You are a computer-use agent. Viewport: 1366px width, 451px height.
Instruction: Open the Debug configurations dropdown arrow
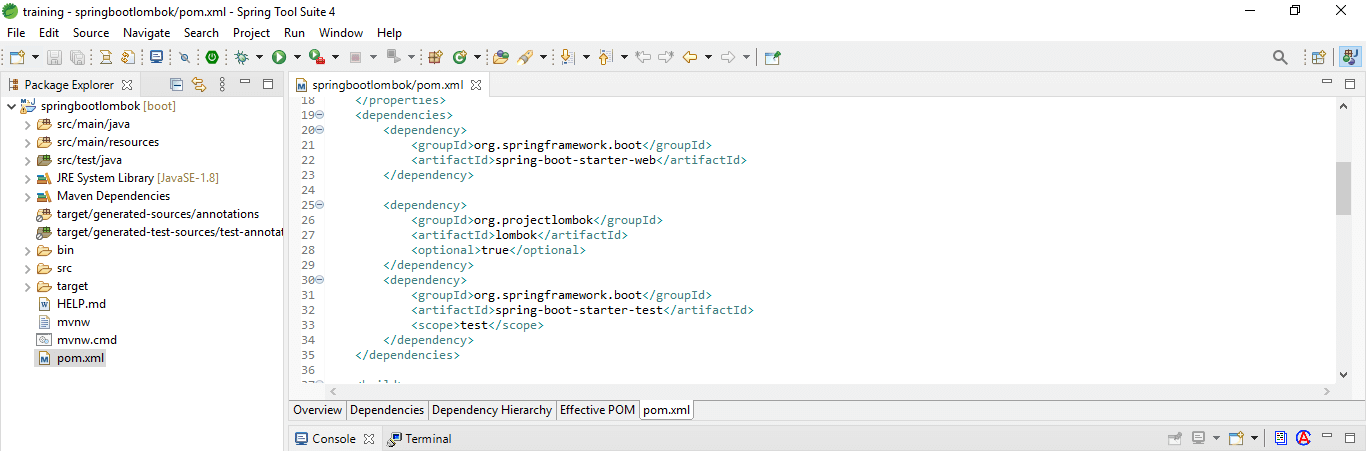tap(259, 57)
